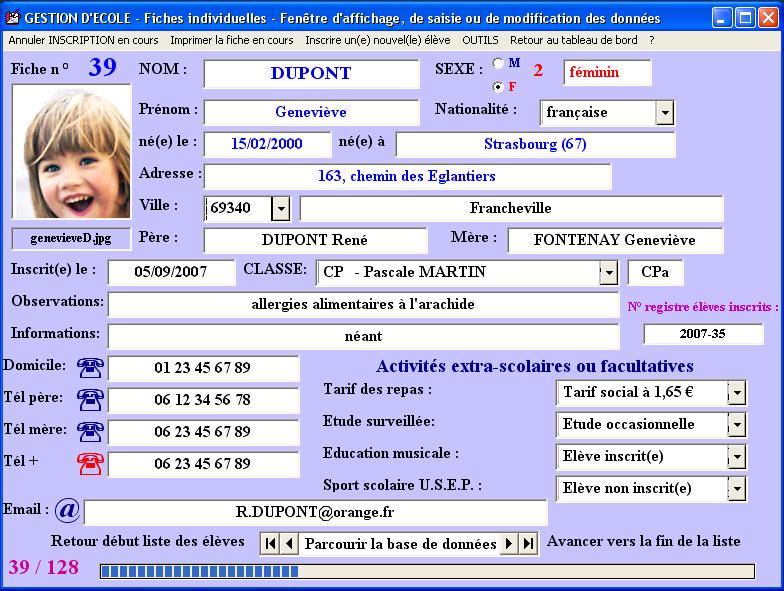Expand the Education musicale dropdown
The image size is (784, 591).
coord(737,456)
